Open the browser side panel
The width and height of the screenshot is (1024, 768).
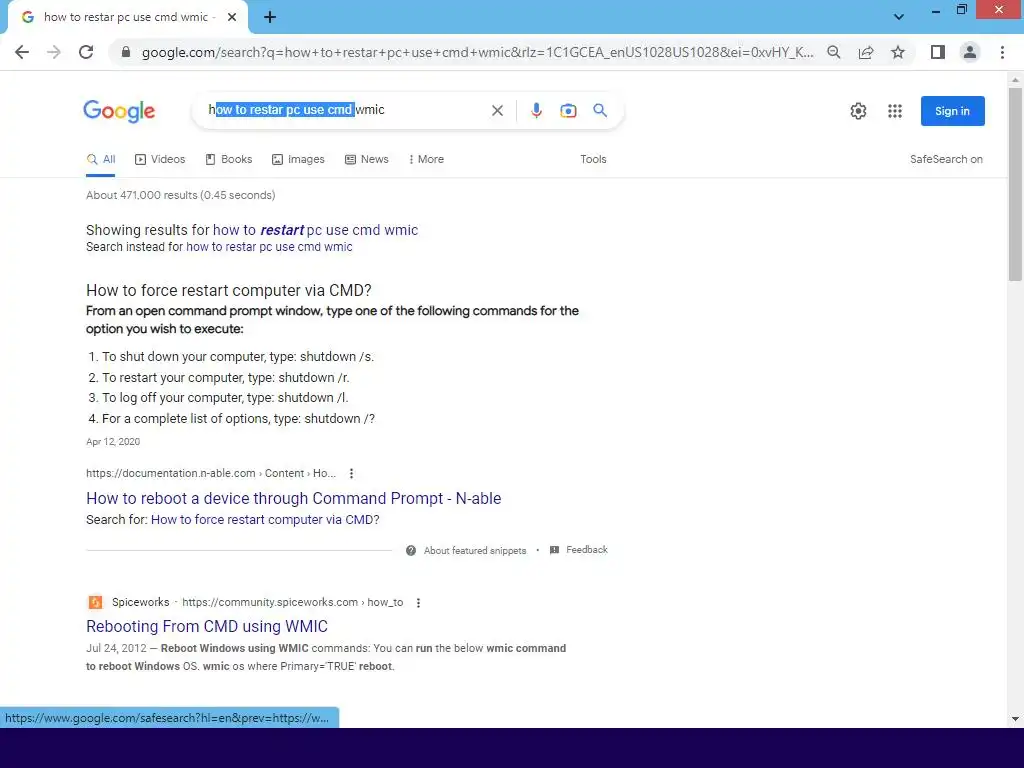tap(938, 52)
